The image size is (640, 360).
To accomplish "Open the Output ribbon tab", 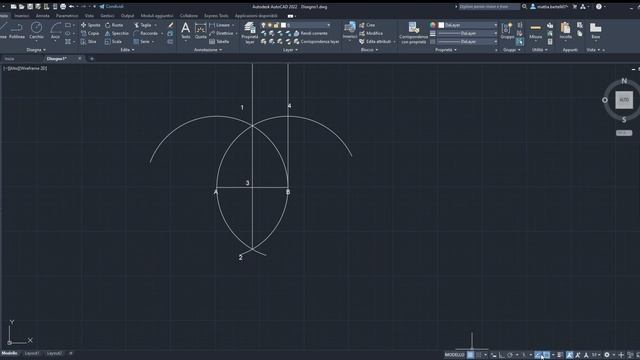I will tap(127, 16).
